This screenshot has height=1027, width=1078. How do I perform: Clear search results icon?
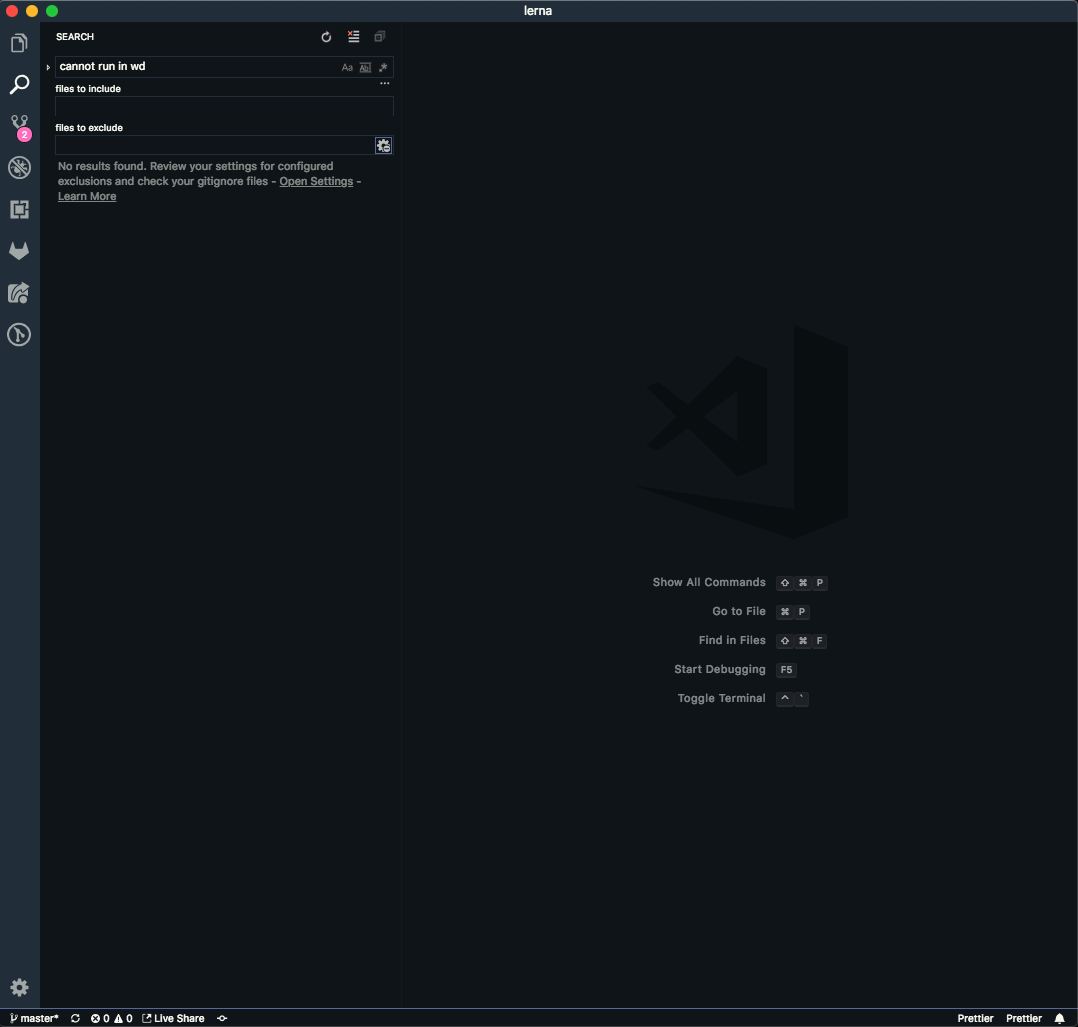pyautogui.click(x=353, y=37)
